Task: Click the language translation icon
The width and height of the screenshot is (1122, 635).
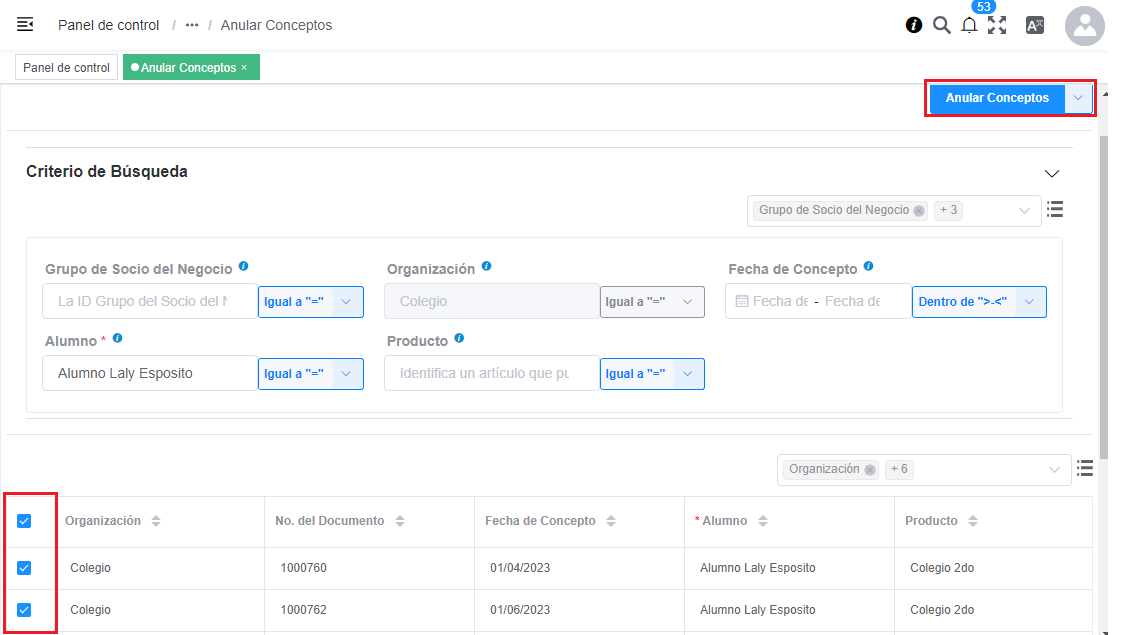Action: (1035, 26)
